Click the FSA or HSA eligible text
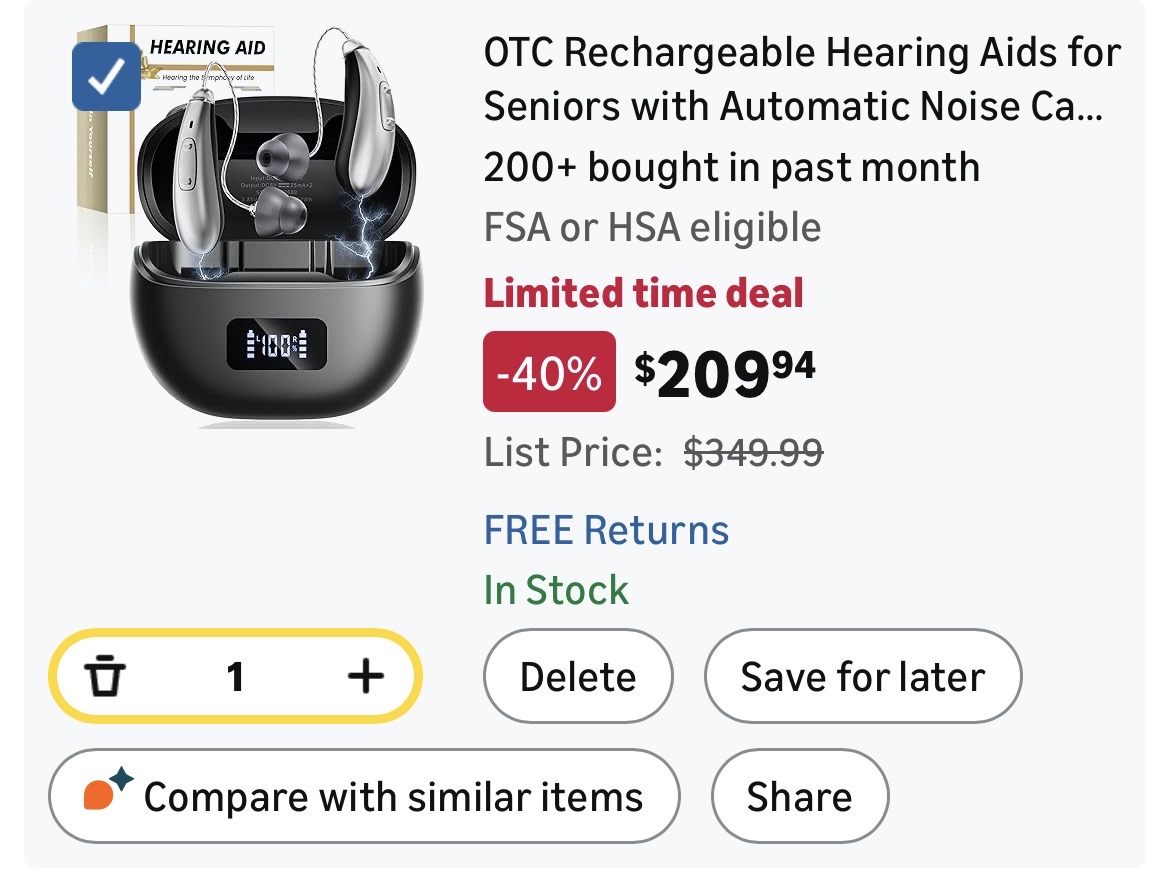Image resolution: width=1170 pixels, height=874 pixels. 652,228
